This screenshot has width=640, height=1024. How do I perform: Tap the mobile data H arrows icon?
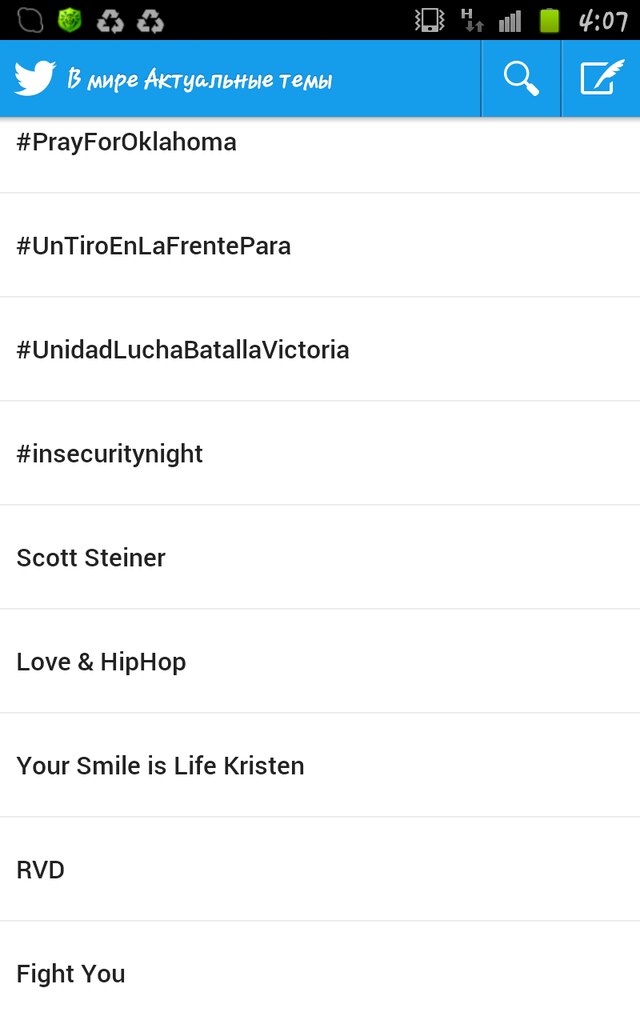(x=472, y=20)
